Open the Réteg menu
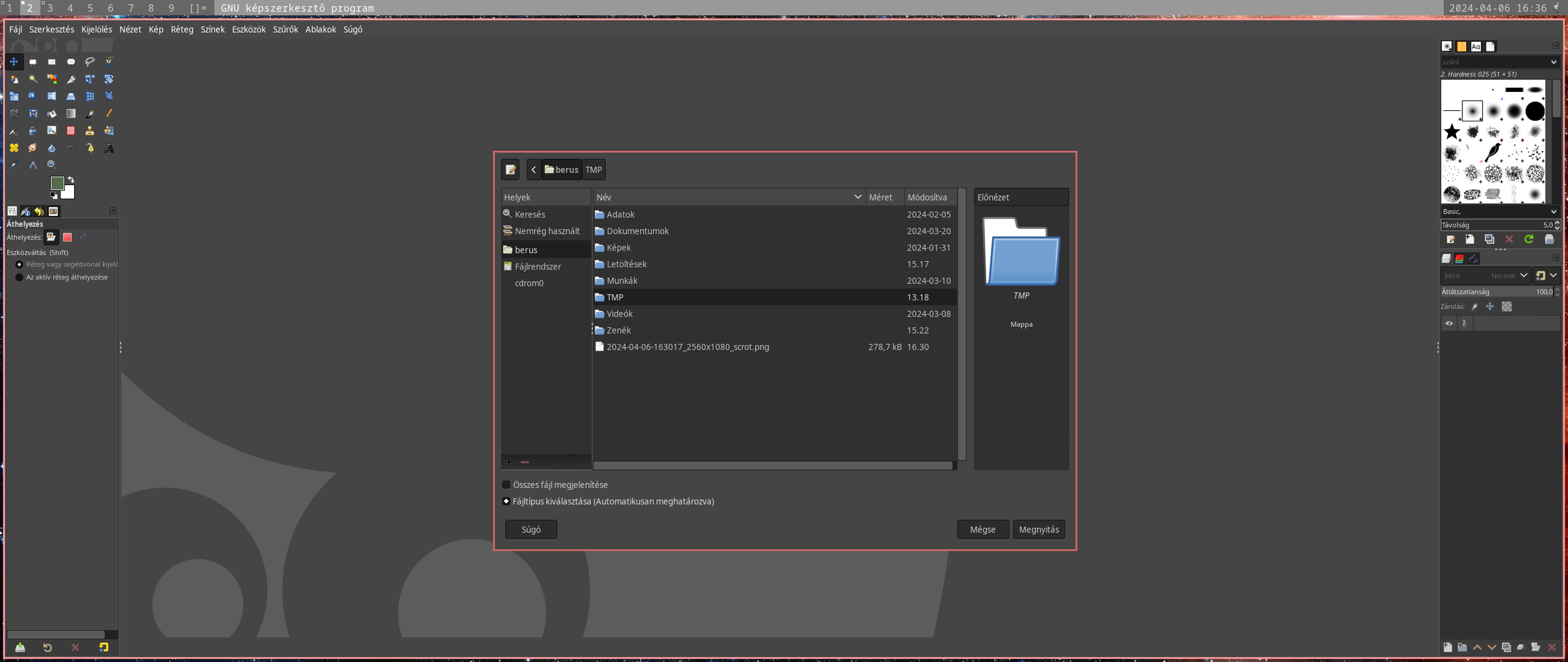1568x662 pixels. point(182,30)
